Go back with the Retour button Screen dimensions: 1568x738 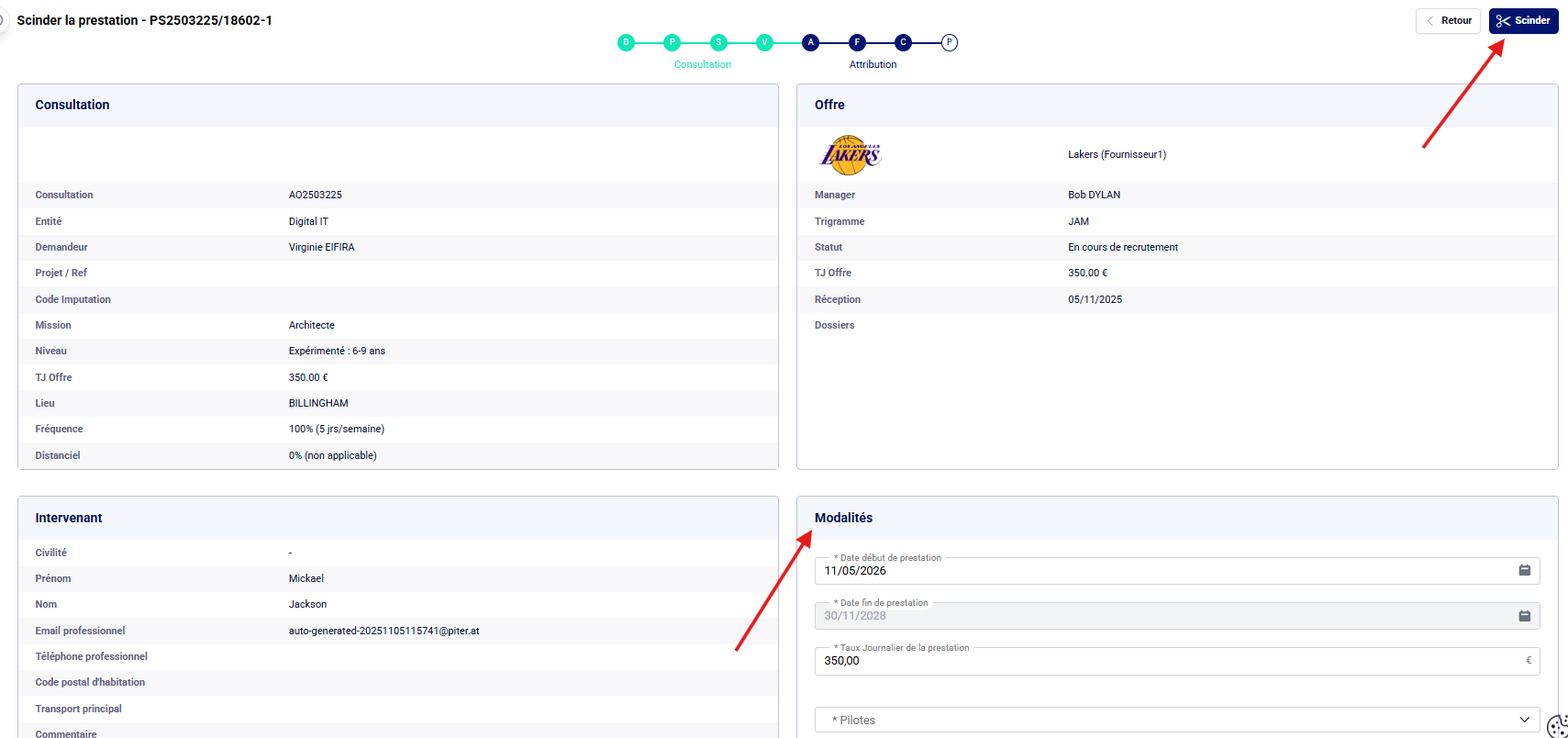pyautogui.click(x=1448, y=21)
